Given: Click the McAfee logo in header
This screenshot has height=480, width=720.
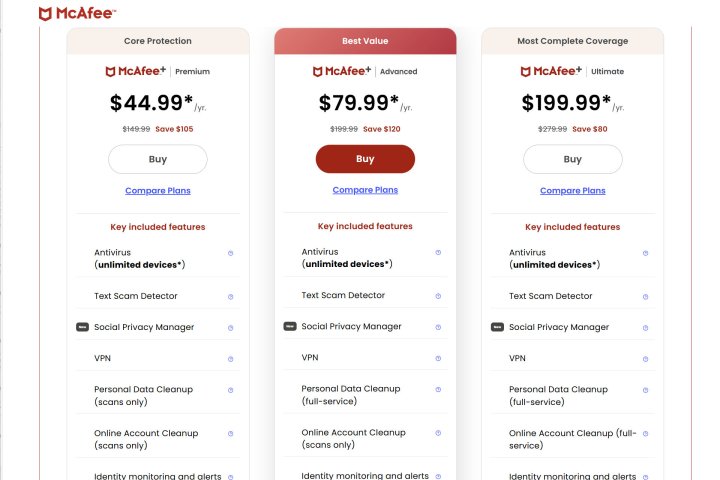Looking at the screenshot, I should [76, 13].
